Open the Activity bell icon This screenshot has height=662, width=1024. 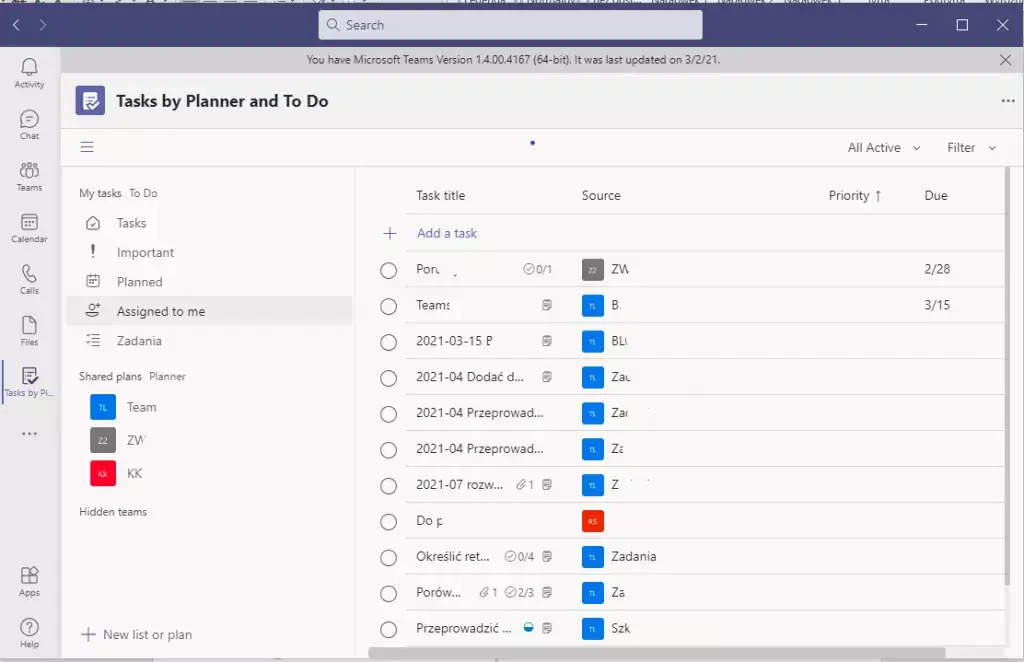click(29, 71)
